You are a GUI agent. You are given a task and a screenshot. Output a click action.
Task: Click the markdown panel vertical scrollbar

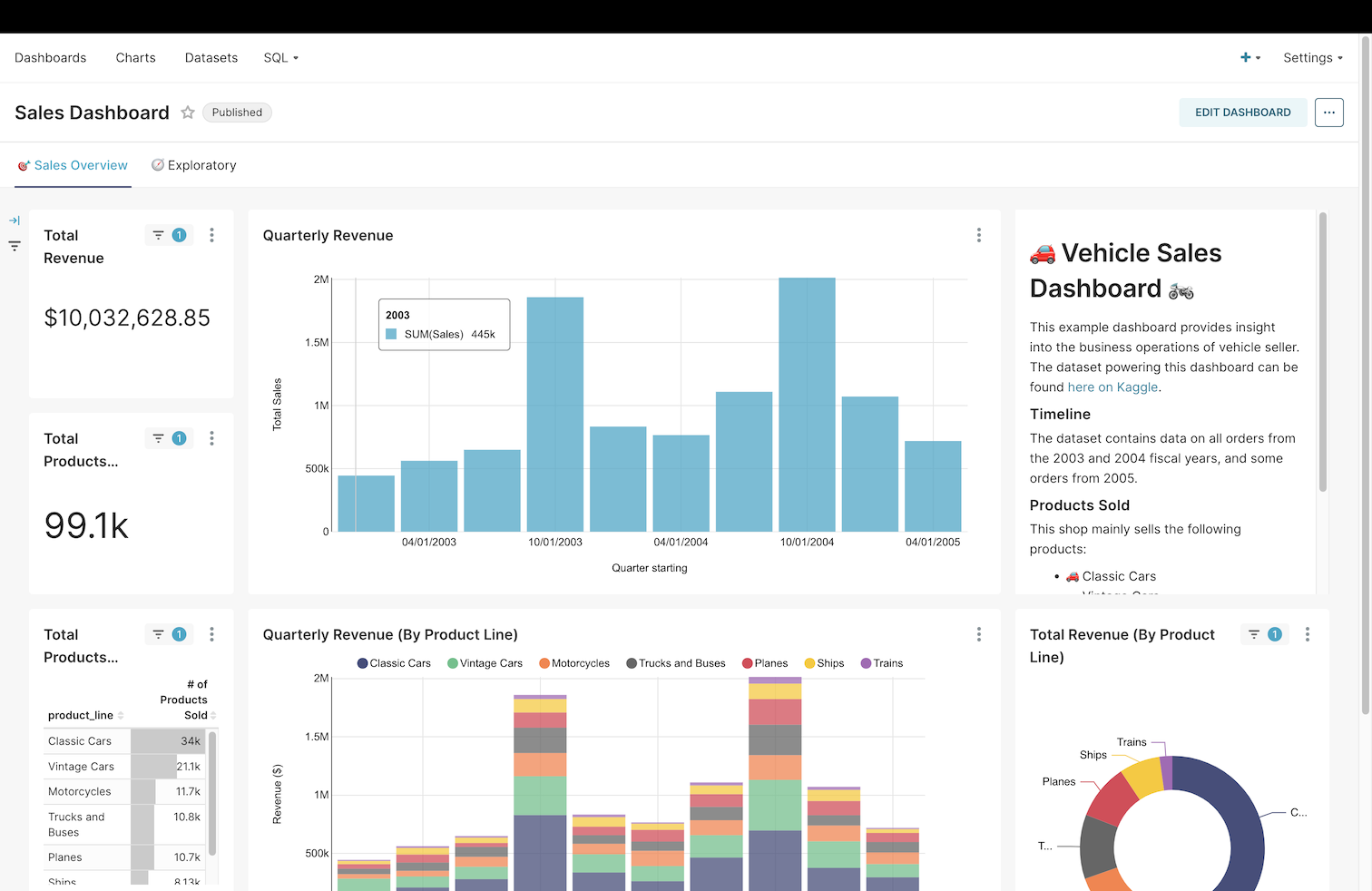coord(1323,352)
